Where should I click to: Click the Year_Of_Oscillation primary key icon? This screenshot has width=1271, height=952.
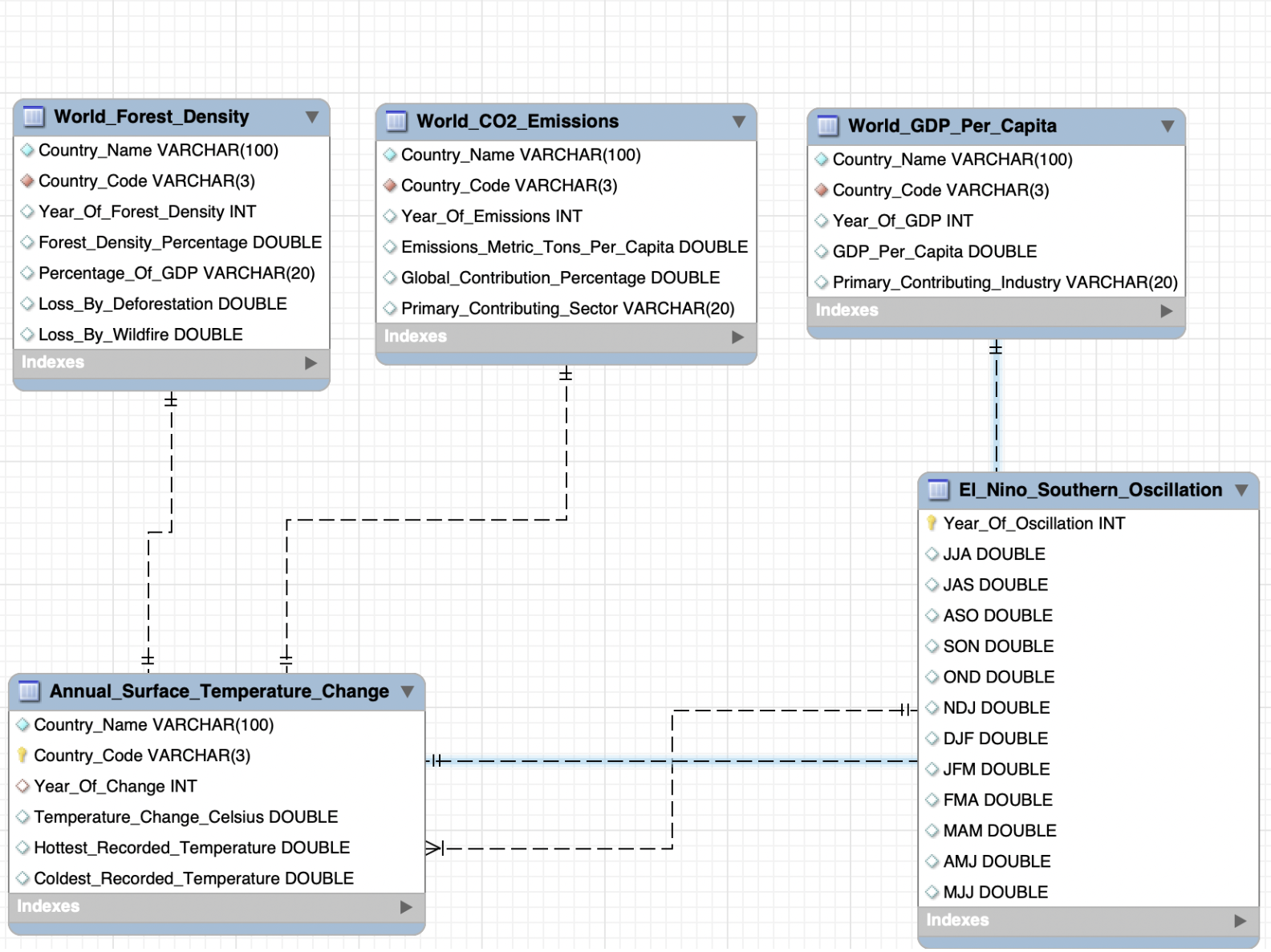pyautogui.click(x=932, y=524)
